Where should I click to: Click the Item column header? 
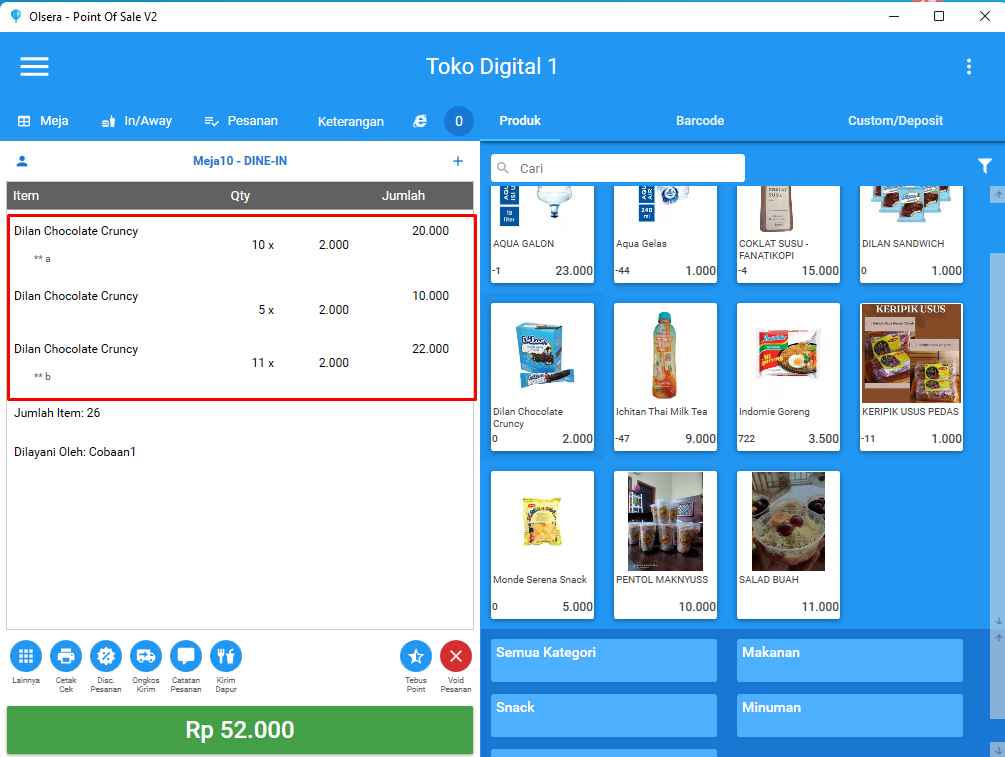click(x=26, y=195)
